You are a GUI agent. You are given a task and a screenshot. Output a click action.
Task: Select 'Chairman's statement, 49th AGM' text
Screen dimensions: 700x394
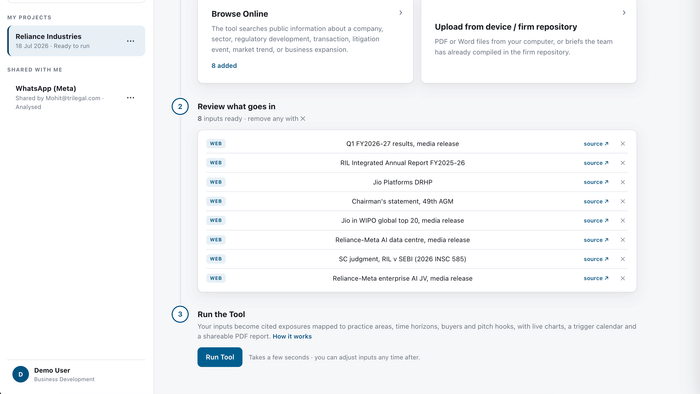(402, 201)
